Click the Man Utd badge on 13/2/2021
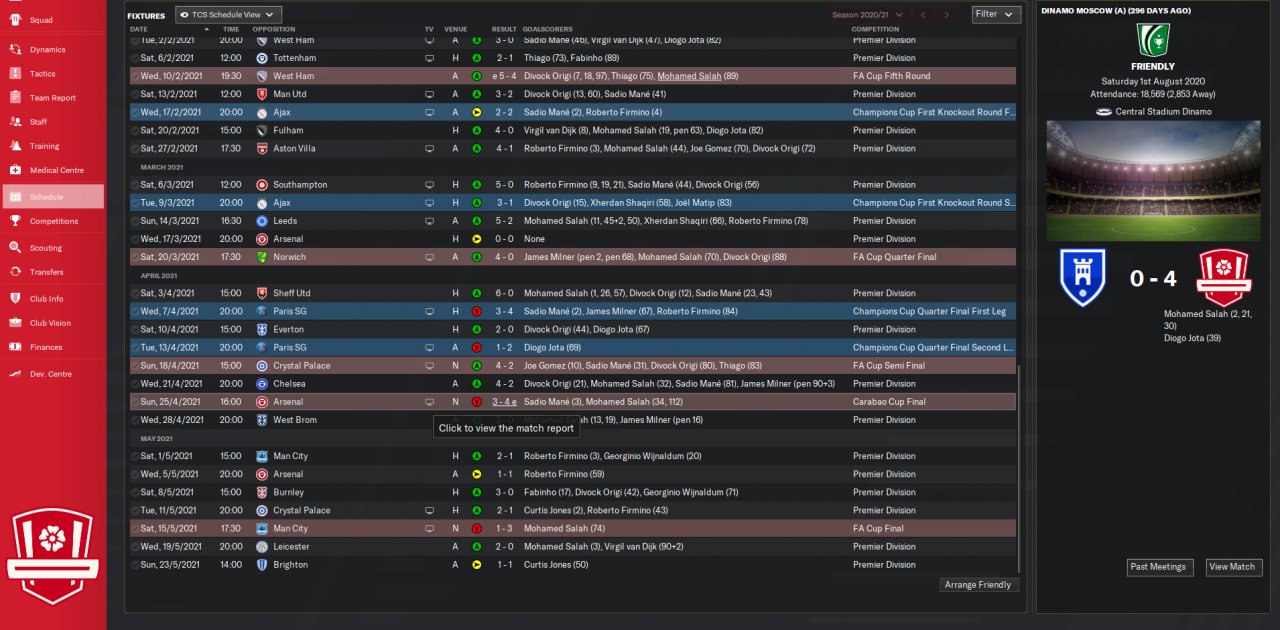The height and width of the screenshot is (630, 1280). point(261,94)
